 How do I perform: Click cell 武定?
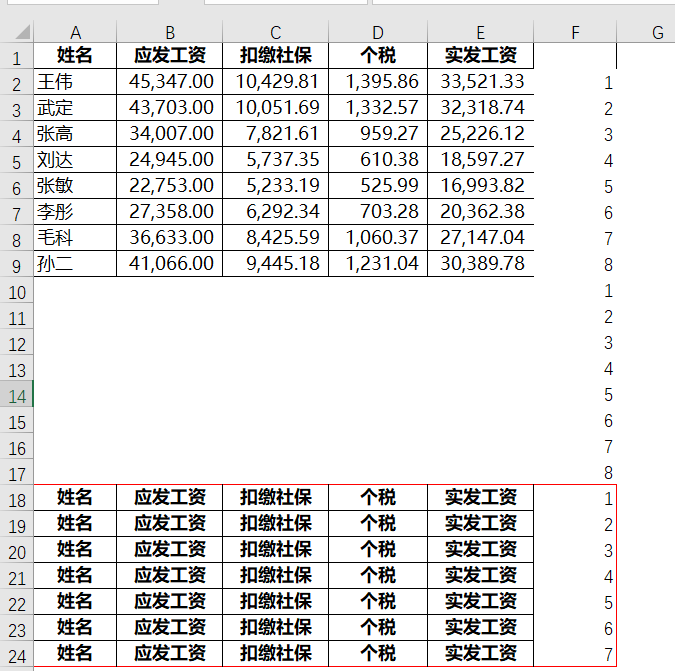75,108
